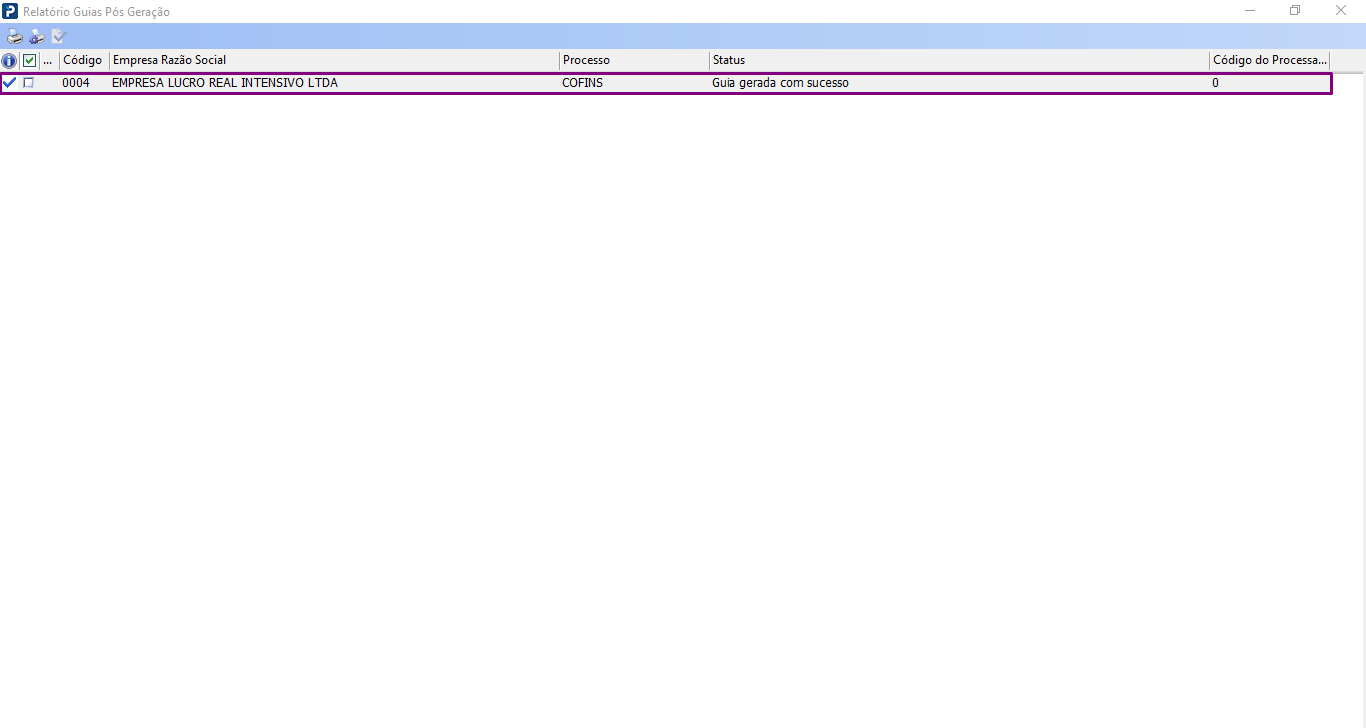This screenshot has height=728, width=1366.
Task: Click the blue info column header icon
Action: 9,61
